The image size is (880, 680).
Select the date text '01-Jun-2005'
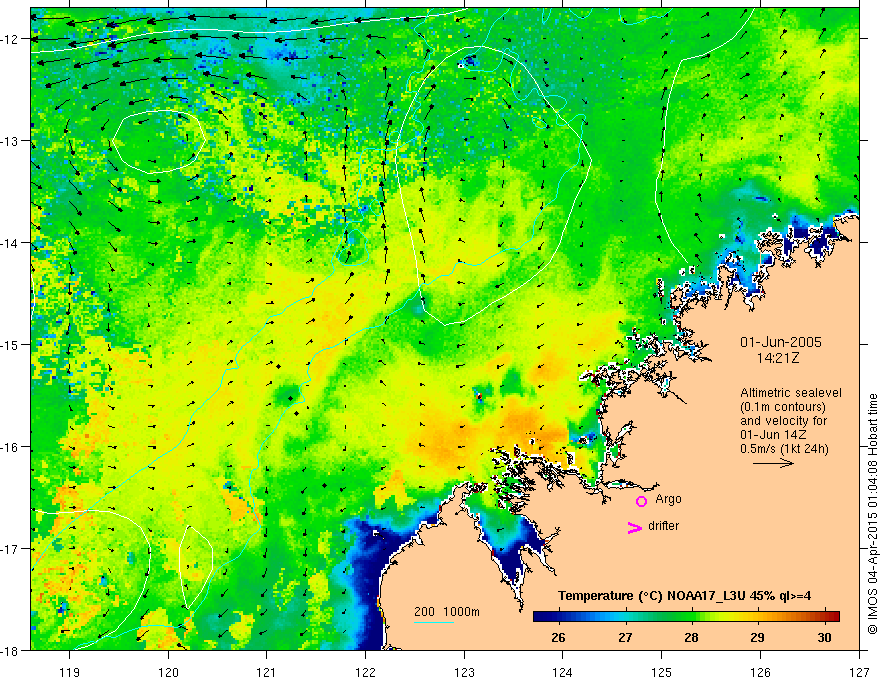(x=781, y=342)
